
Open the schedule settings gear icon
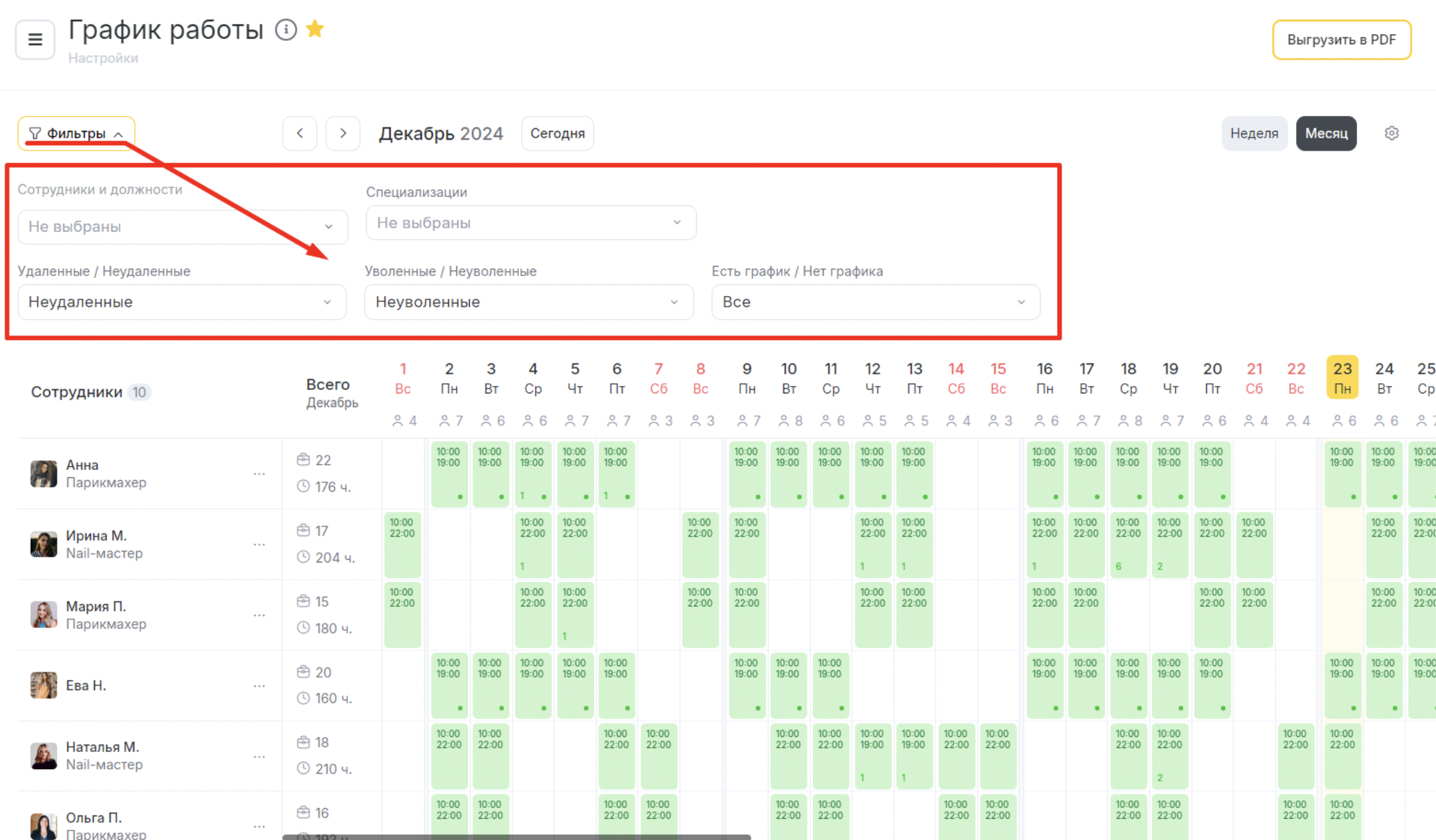(x=1392, y=134)
